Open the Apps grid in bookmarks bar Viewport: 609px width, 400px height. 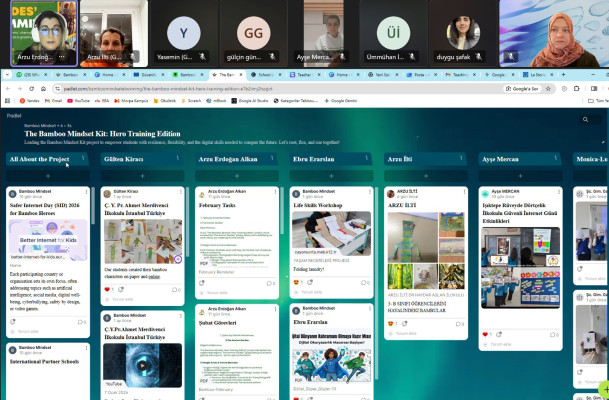pos(7,101)
